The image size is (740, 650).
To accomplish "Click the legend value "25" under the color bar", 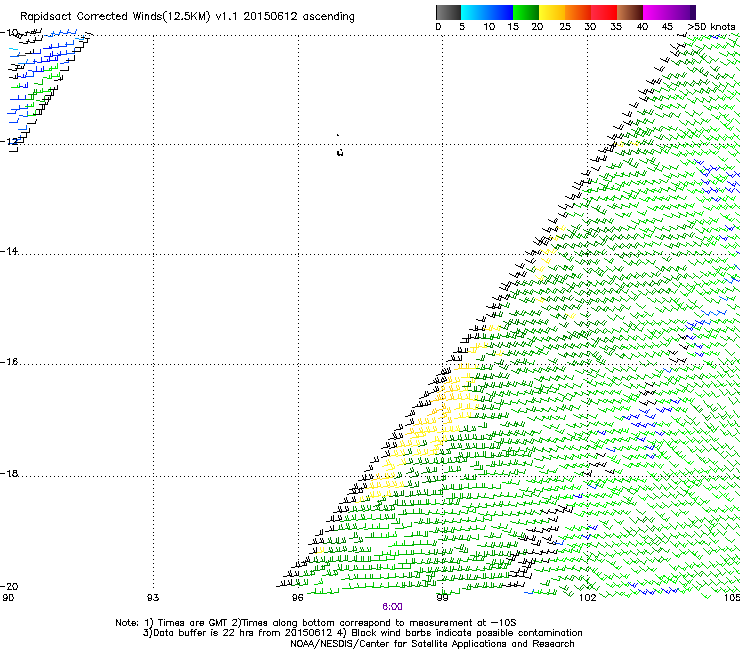I will pyautogui.click(x=565, y=27).
